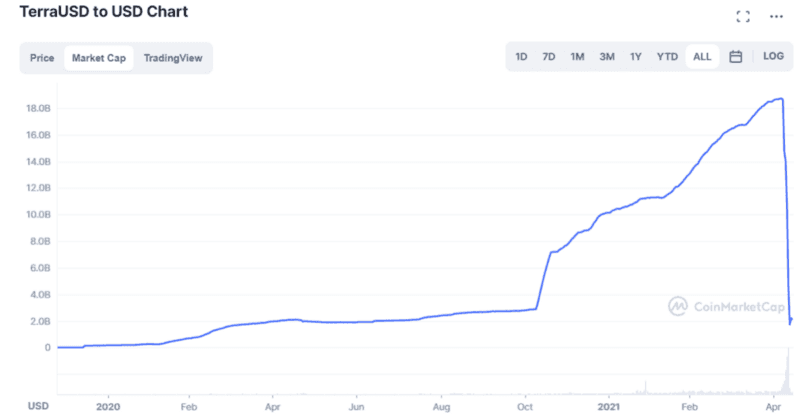
Task: Set chart range to 1M
Action: [577, 57]
